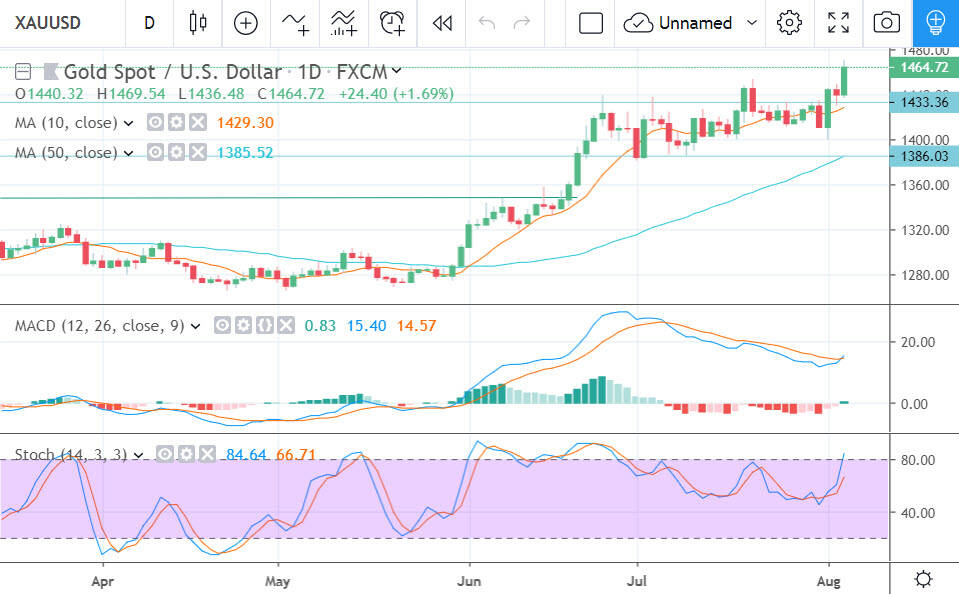This screenshot has width=959, height=594.
Task: Open MACD source code braces icon
Action: pos(264,325)
